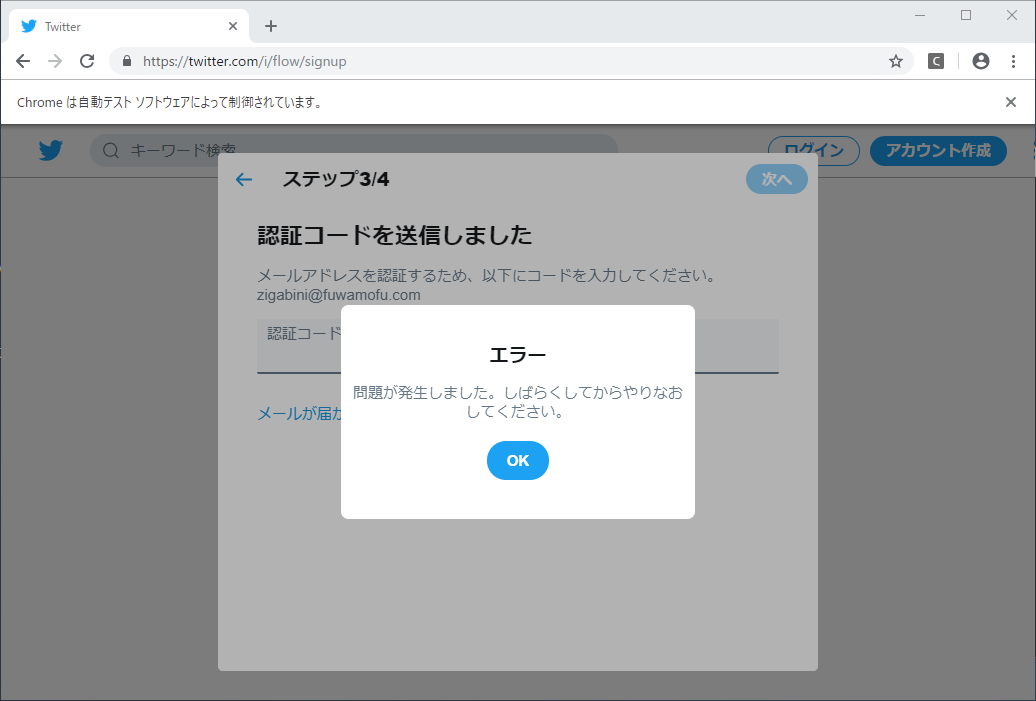The image size is (1036, 701).
Task: Open a new browser tab
Action: click(270, 26)
